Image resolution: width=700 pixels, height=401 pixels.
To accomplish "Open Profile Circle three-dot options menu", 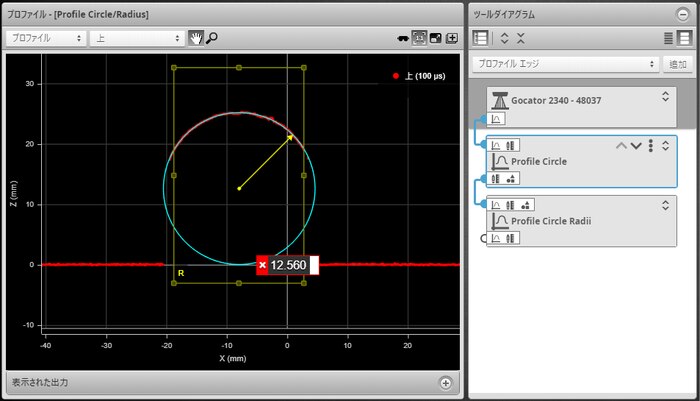I will click(651, 146).
